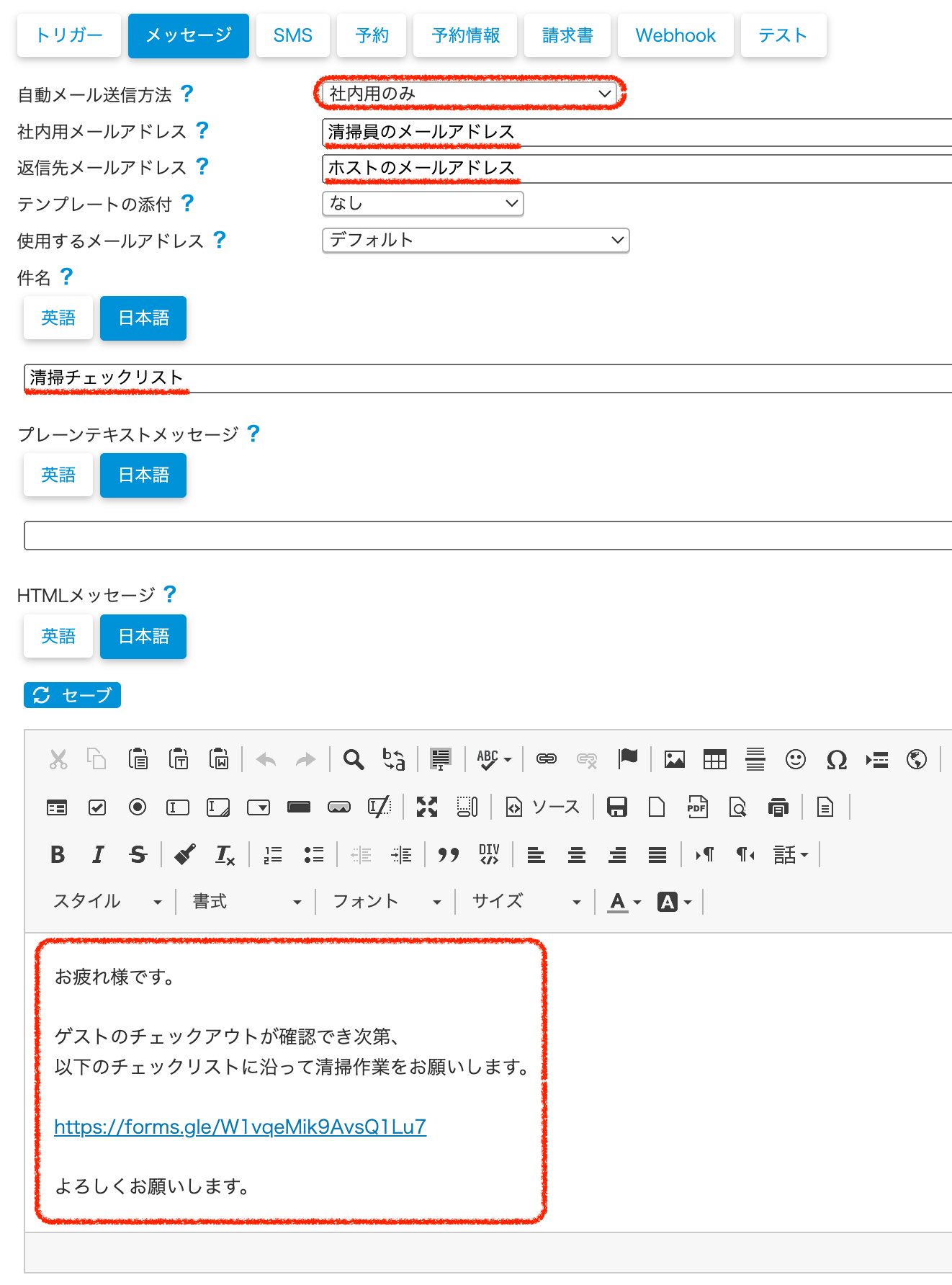
Task: Insert a table using the table icon
Action: pos(714,759)
